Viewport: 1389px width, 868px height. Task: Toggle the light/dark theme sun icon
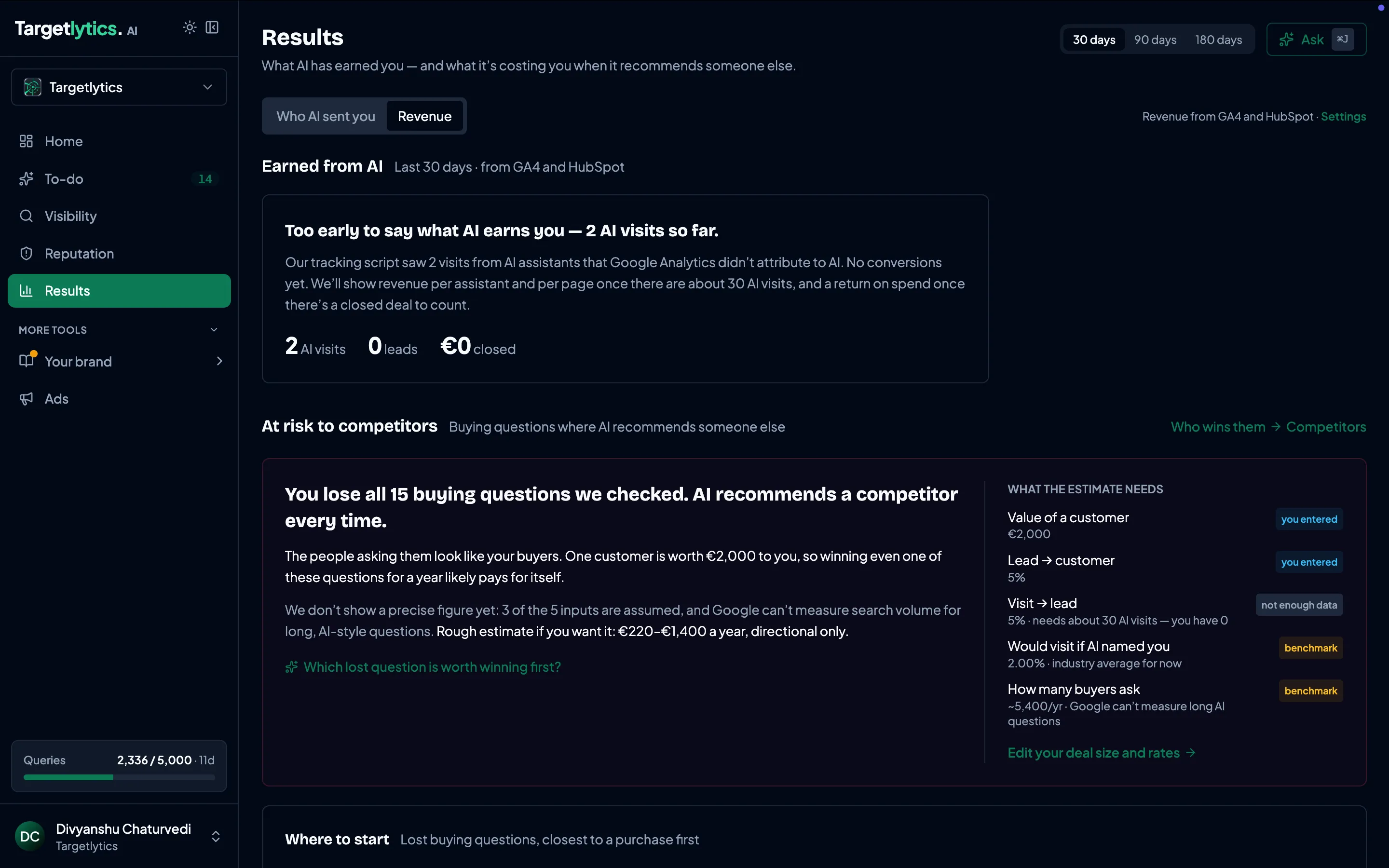point(190,27)
